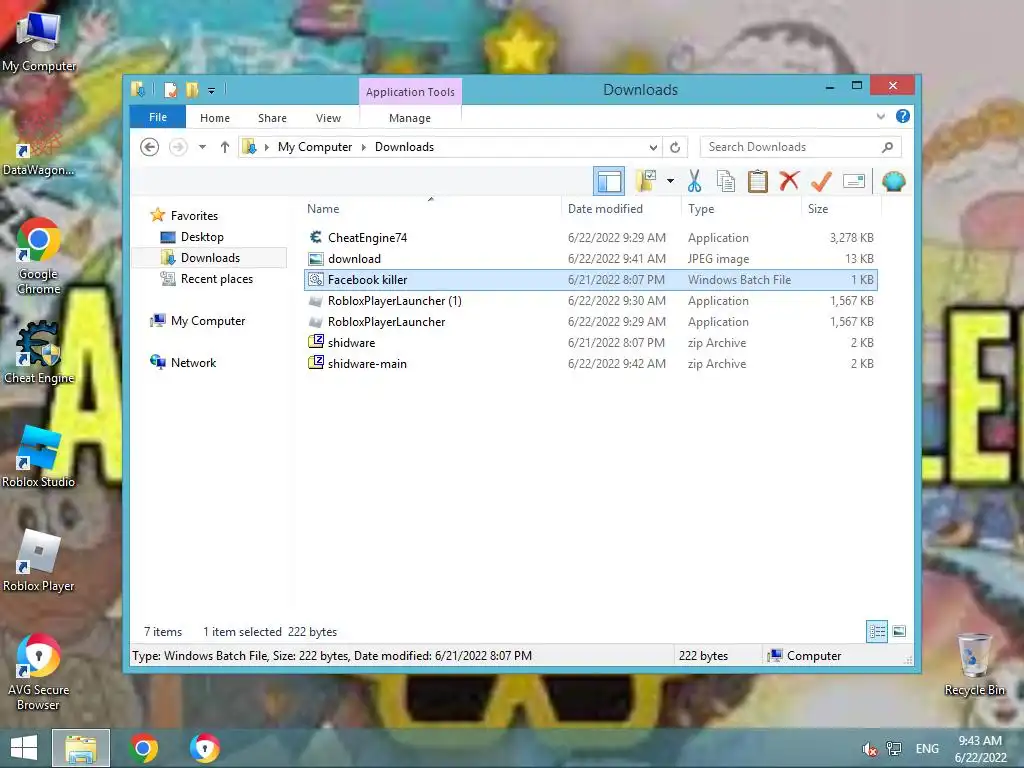Open the recent locations dropdown
Image resolution: width=1024 pixels, height=768 pixels.
click(202, 147)
